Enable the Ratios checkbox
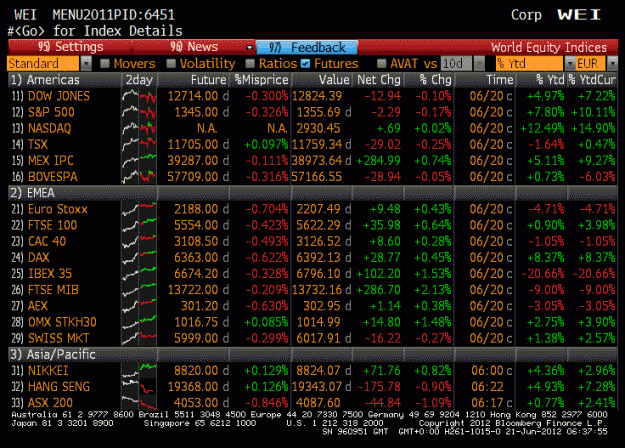The width and height of the screenshot is (625, 448). click(x=250, y=63)
